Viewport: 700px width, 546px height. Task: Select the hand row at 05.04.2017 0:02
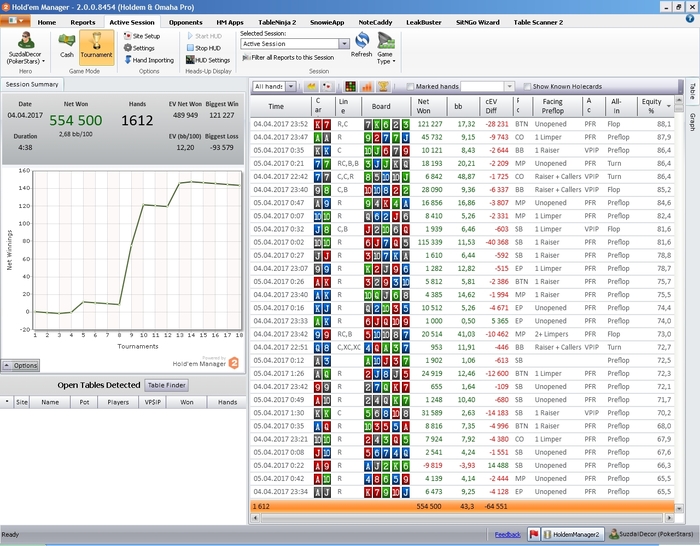tap(462, 242)
